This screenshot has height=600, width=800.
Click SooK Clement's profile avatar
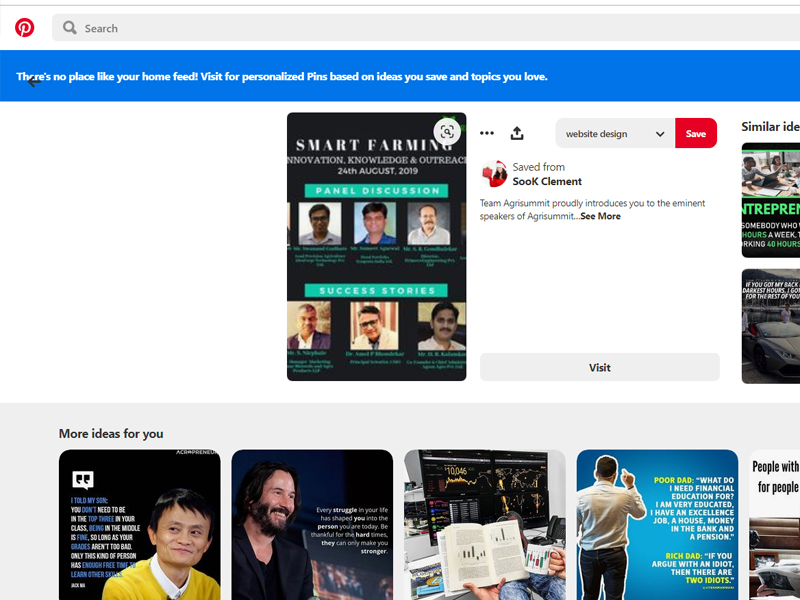tap(494, 175)
